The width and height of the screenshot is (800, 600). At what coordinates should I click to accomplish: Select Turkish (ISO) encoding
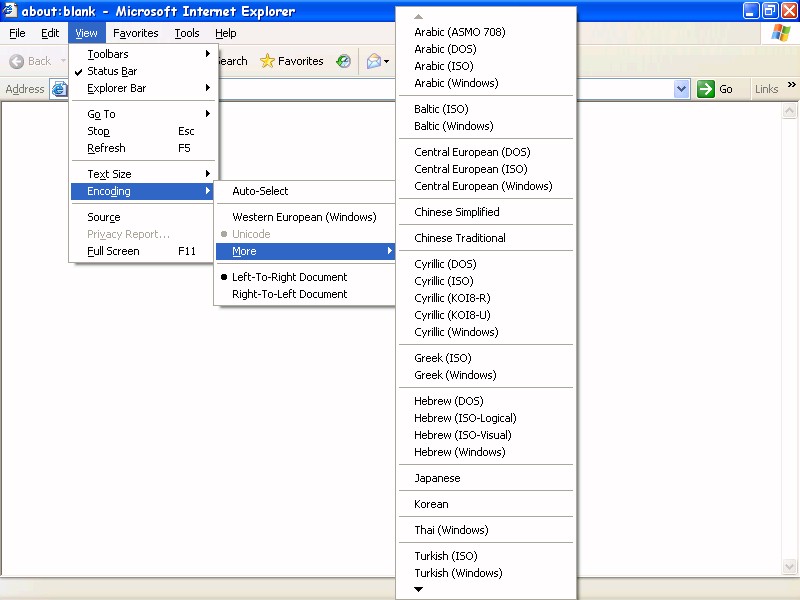click(x=486, y=556)
